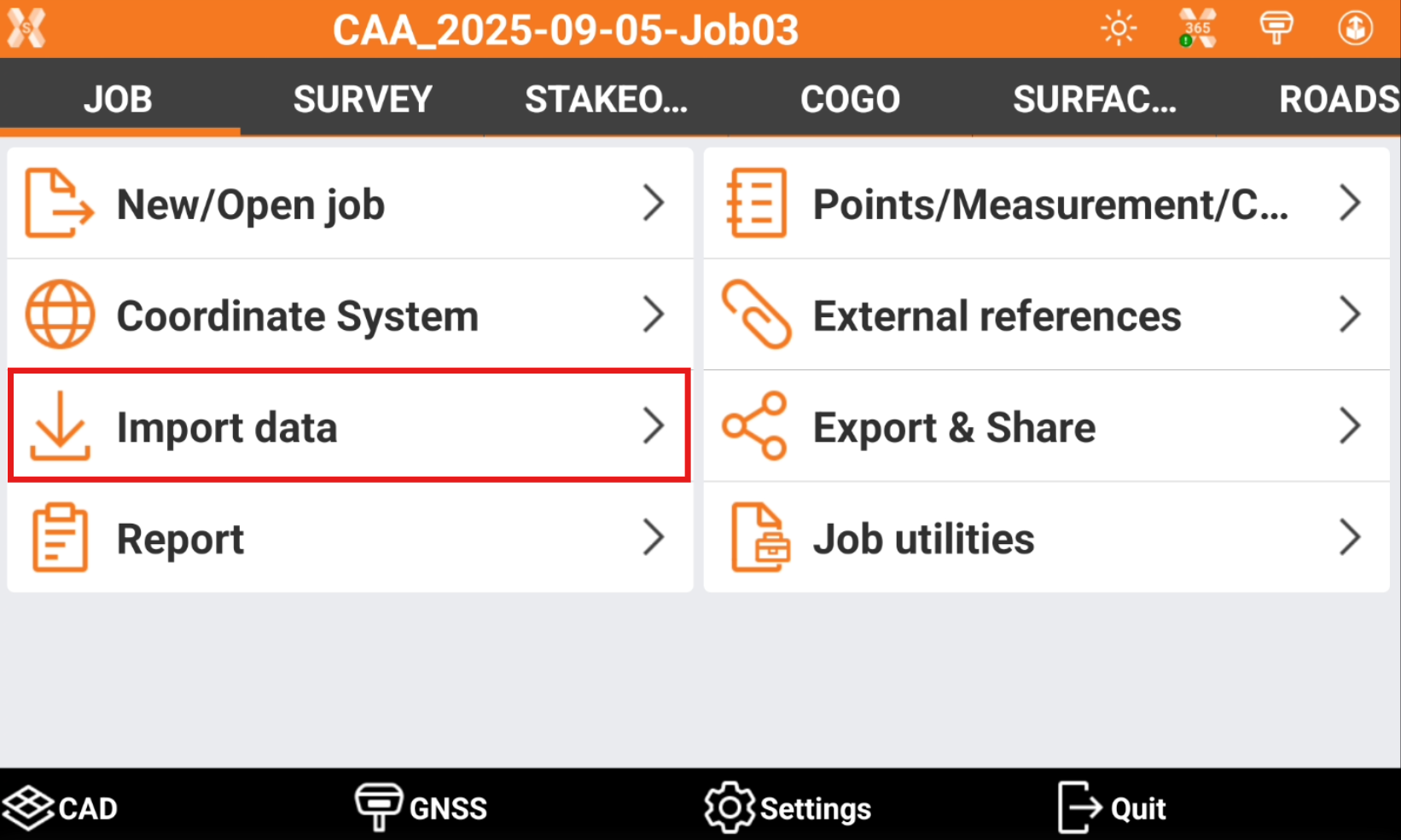Screen dimensions: 1401x840
Task: Tap the paperclip External references icon
Action: coord(756,315)
